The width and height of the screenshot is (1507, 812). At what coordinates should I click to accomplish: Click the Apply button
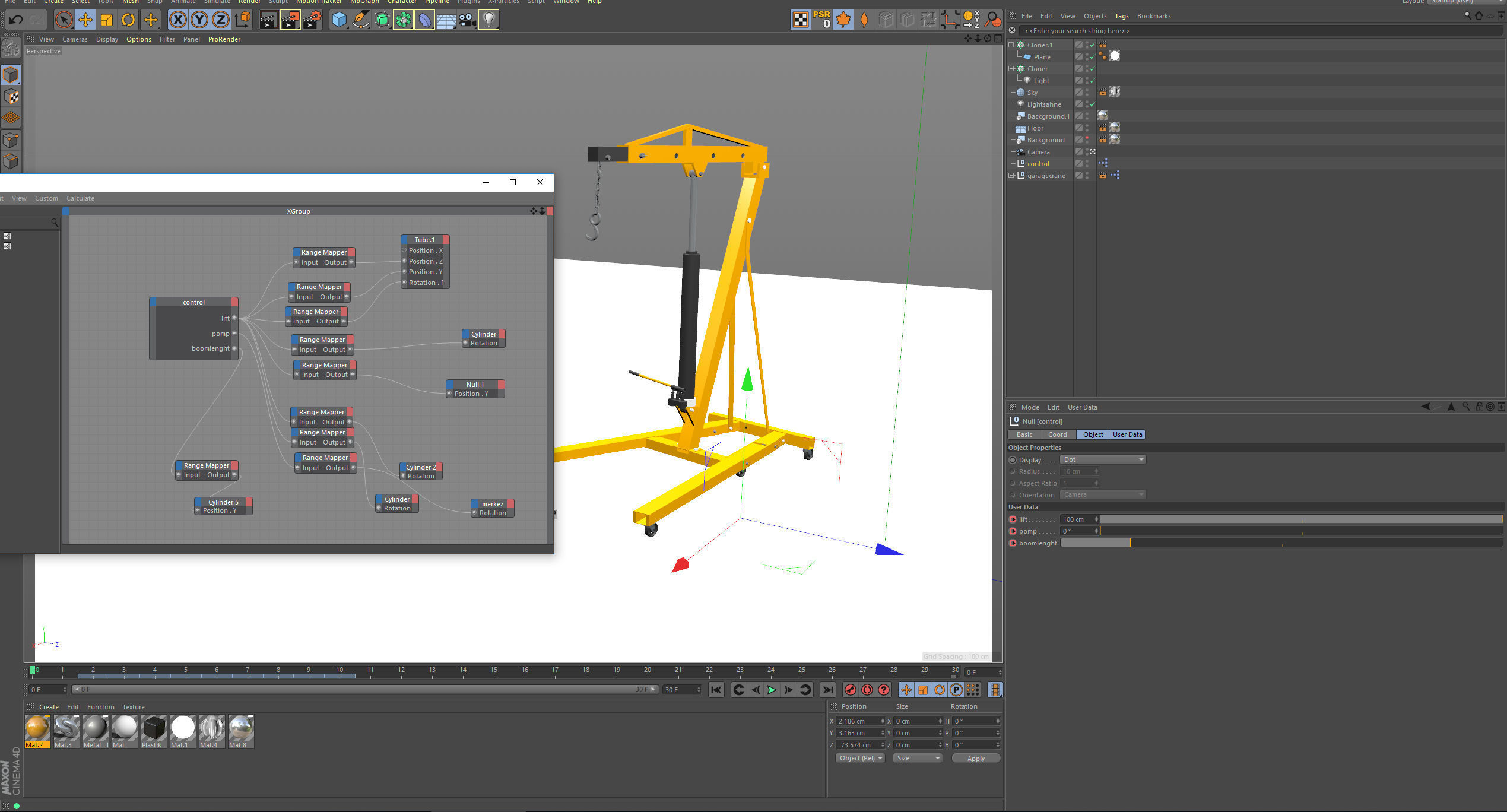tap(976, 758)
